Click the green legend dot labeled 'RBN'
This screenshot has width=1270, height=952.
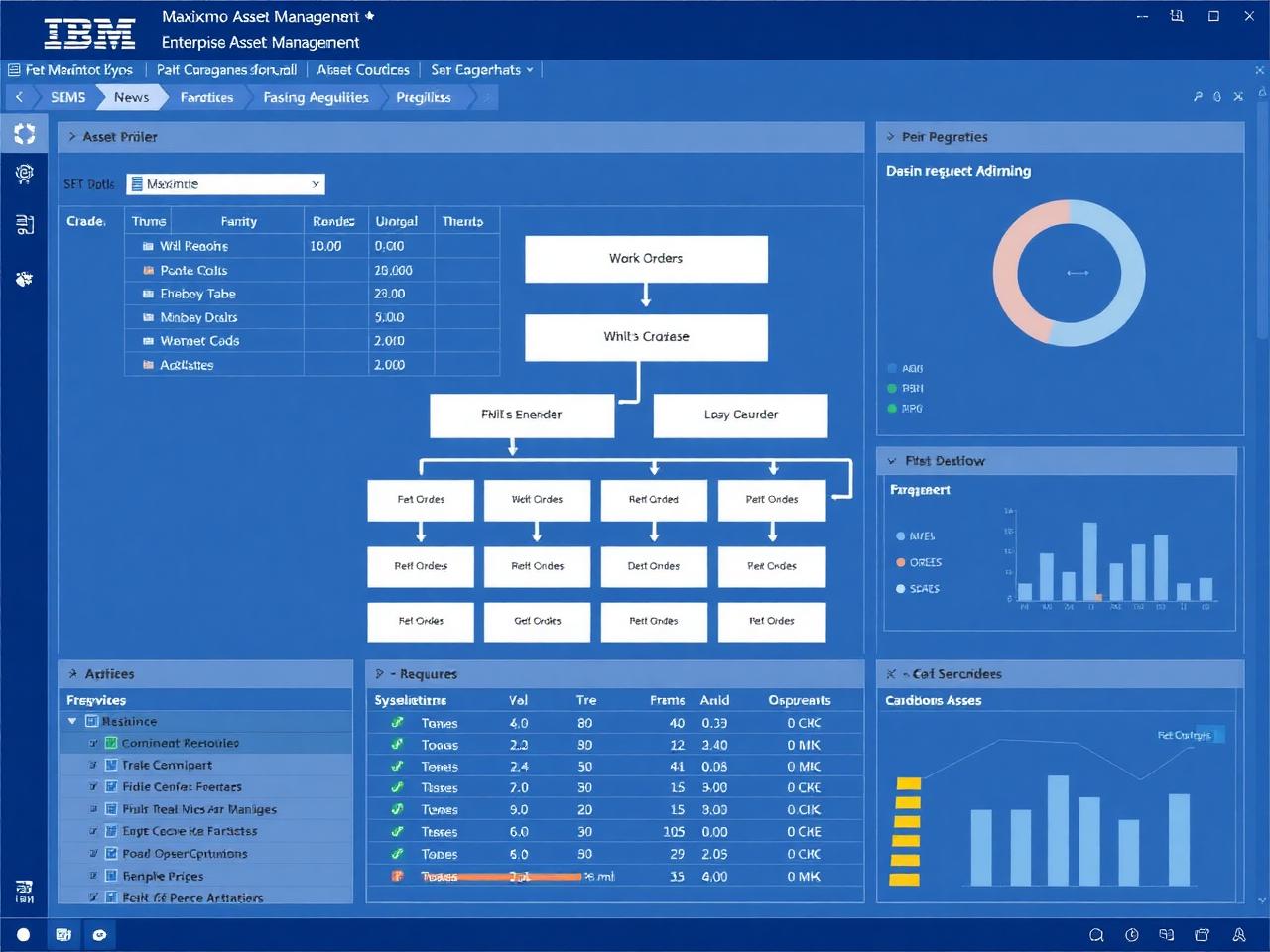(892, 389)
